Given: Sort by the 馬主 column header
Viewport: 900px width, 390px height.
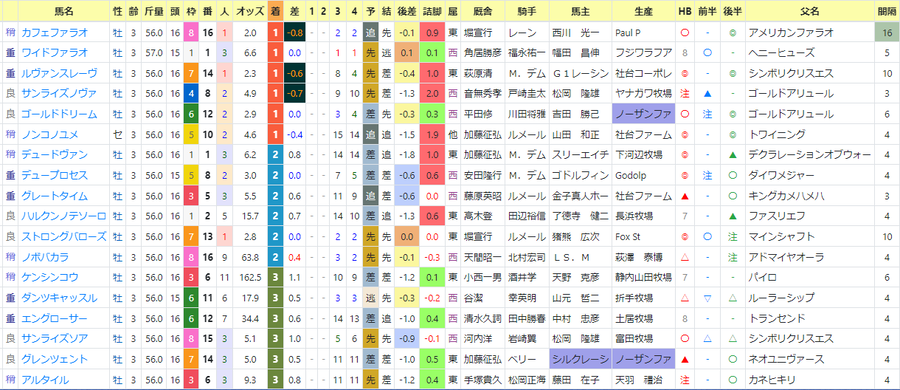Looking at the screenshot, I should (579, 11).
